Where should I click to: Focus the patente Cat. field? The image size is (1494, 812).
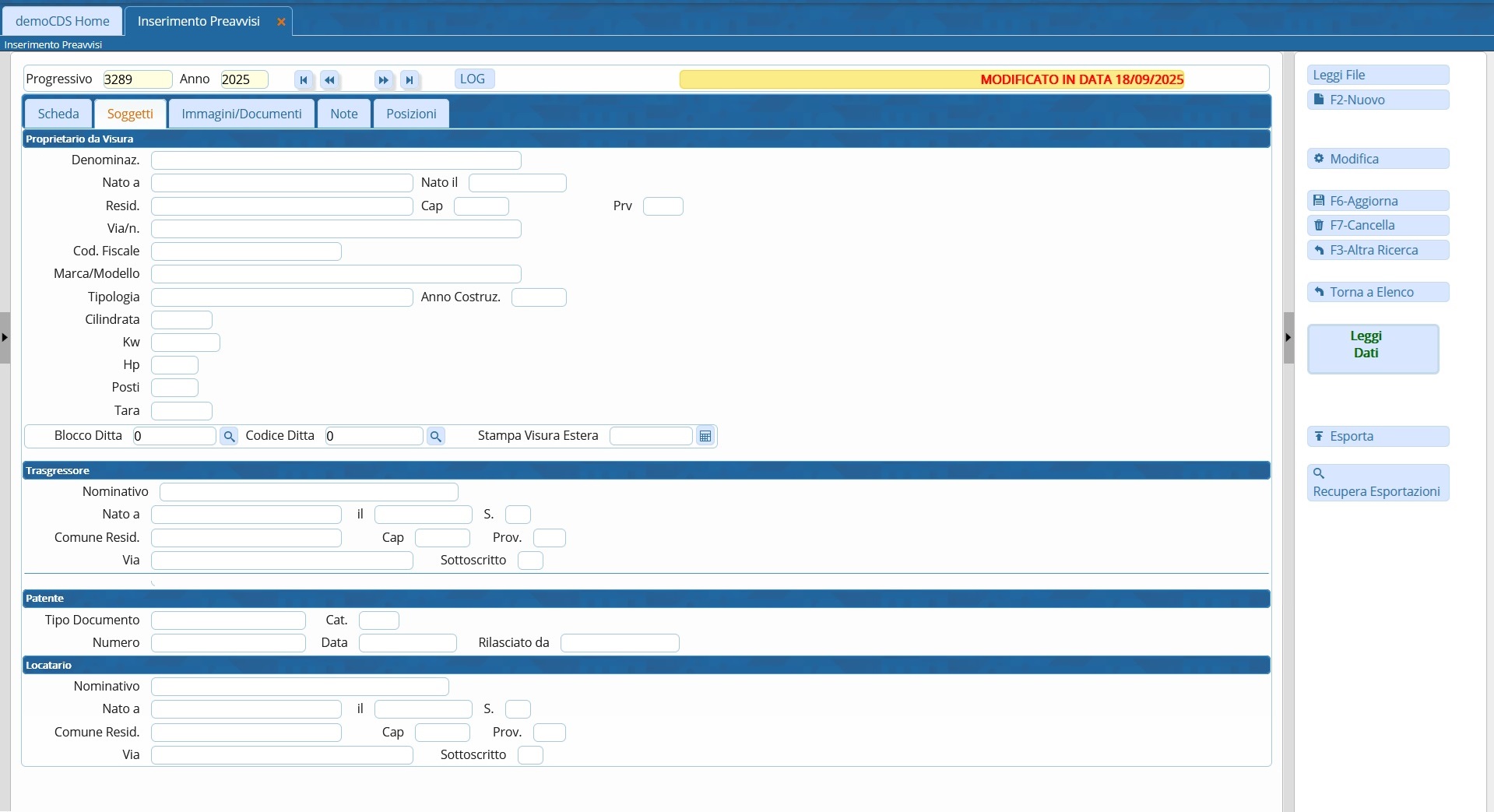pyautogui.click(x=379, y=620)
